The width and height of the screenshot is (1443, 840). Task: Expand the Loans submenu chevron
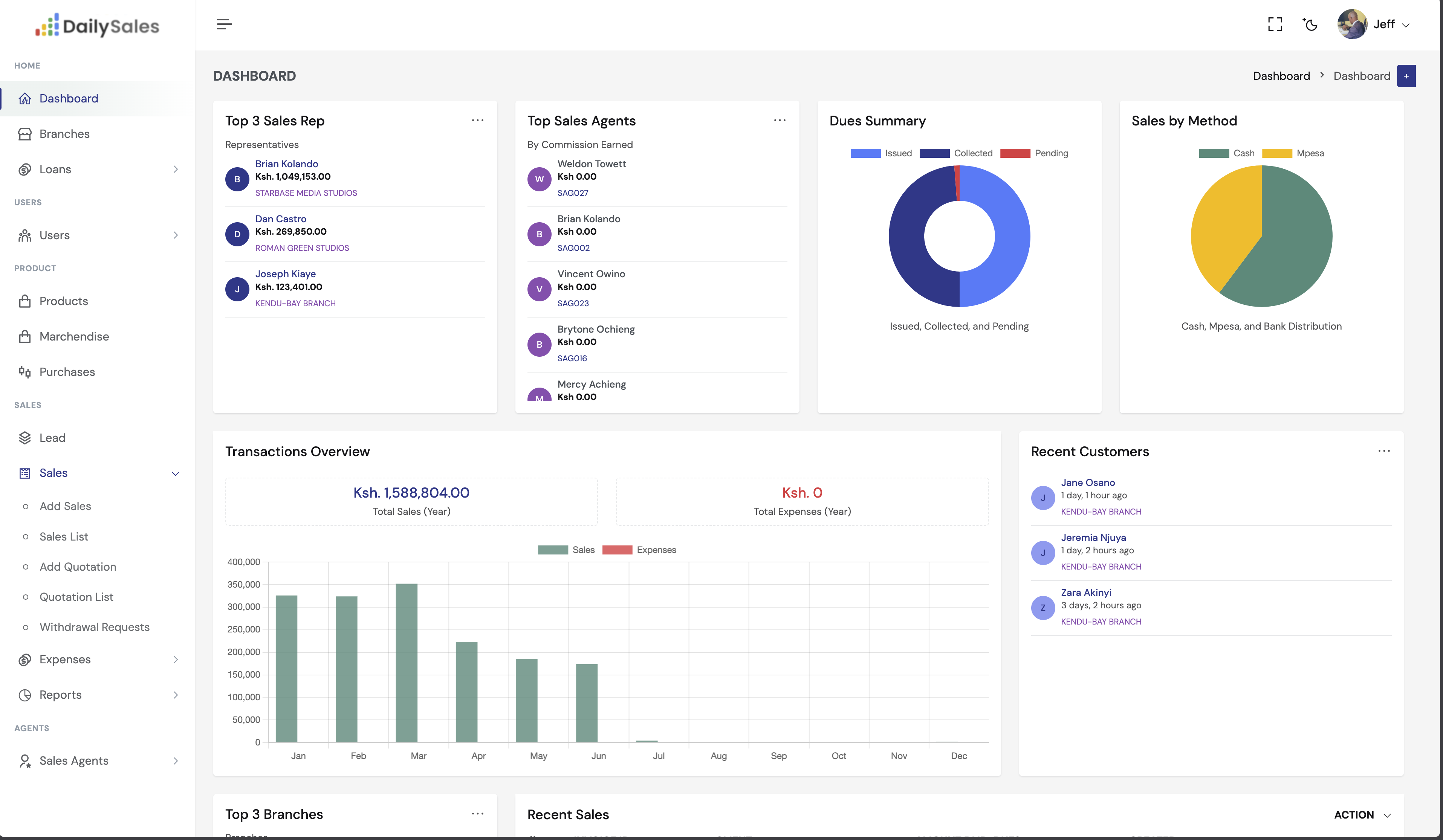coord(175,170)
